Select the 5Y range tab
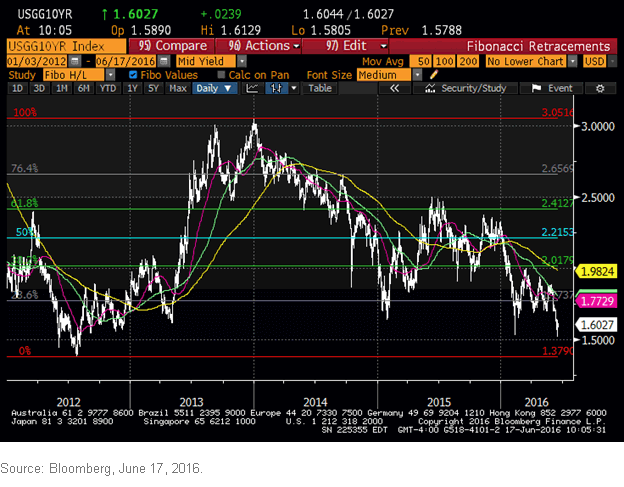This screenshot has height=487, width=624. click(154, 88)
